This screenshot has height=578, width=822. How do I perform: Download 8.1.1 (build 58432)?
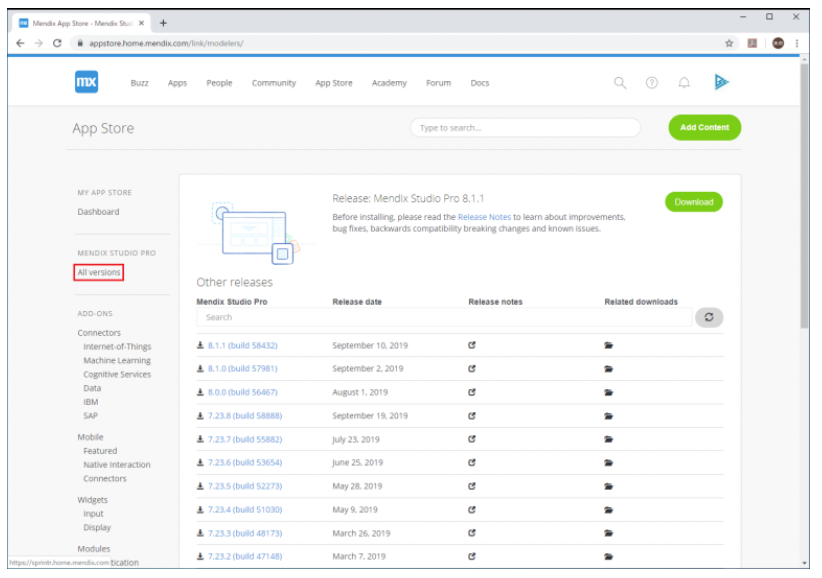click(242, 345)
